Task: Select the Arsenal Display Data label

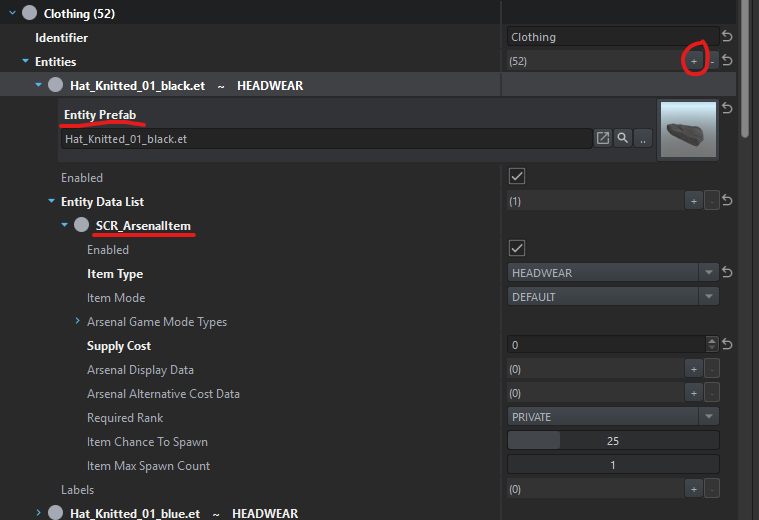Action: coord(140,370)
